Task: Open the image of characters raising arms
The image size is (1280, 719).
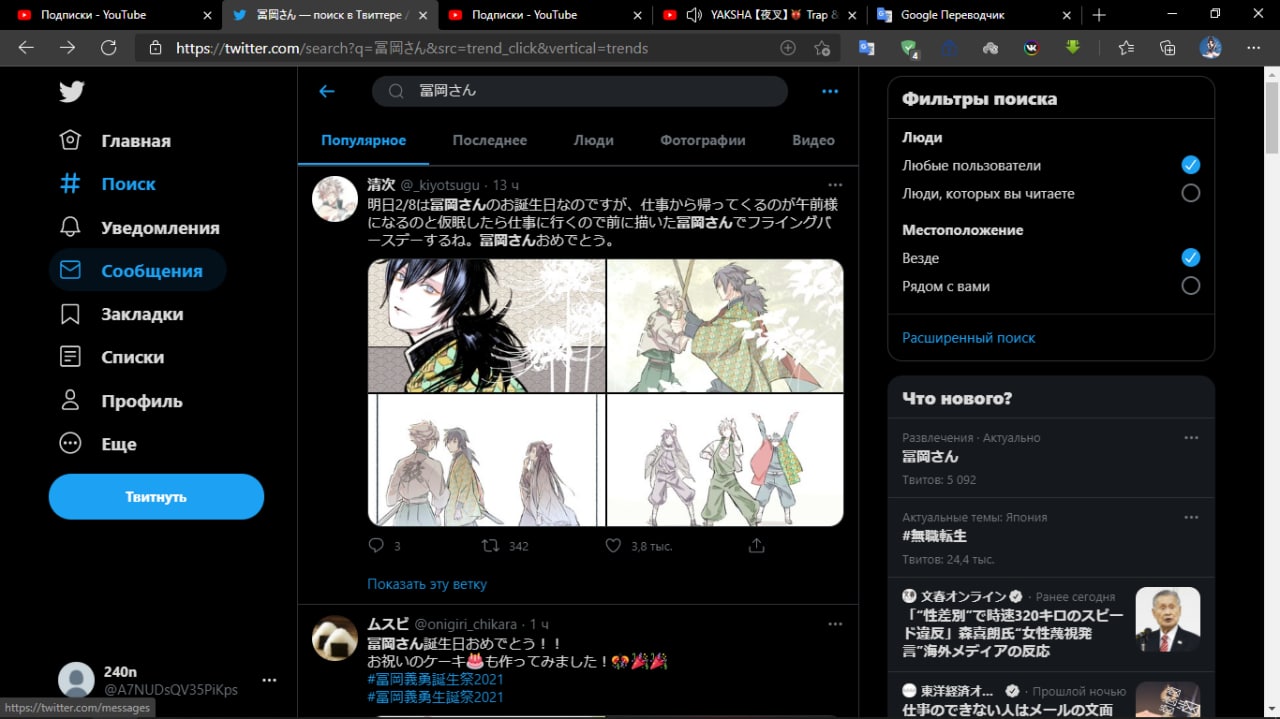Action: 726,460
